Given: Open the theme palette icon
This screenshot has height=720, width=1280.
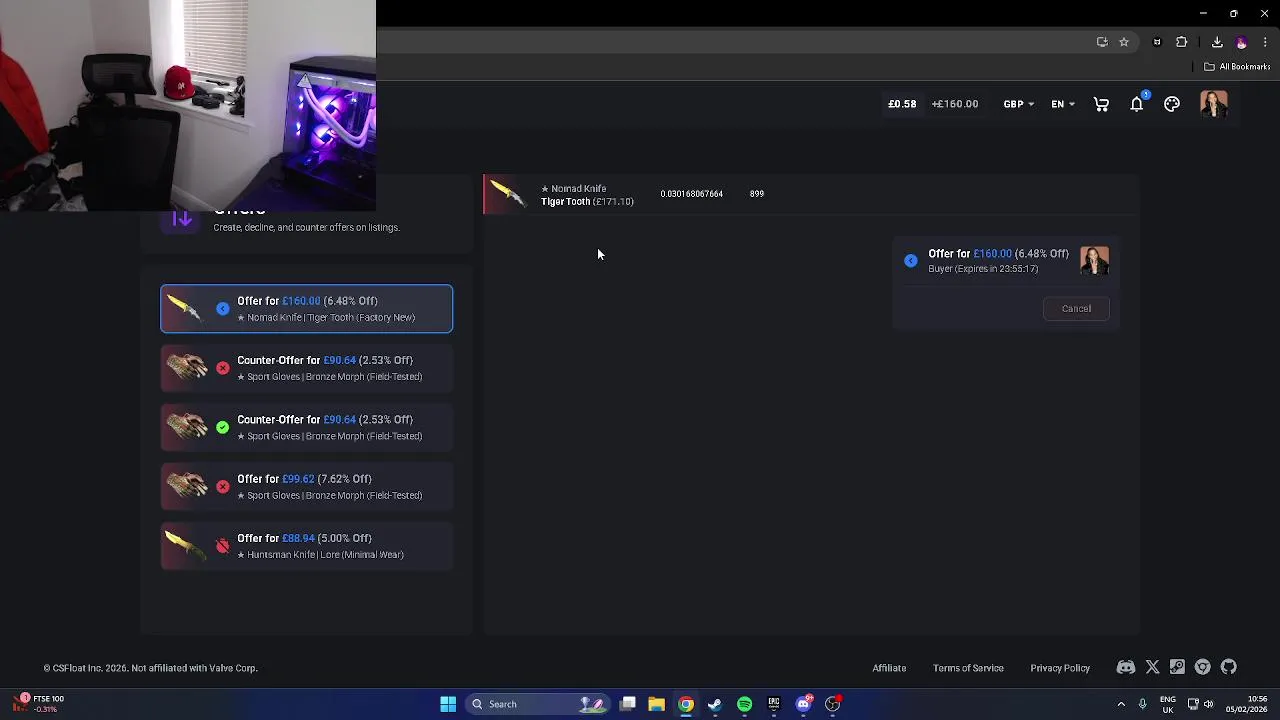Looking at the screenshot, I should tap(1172, 104).
